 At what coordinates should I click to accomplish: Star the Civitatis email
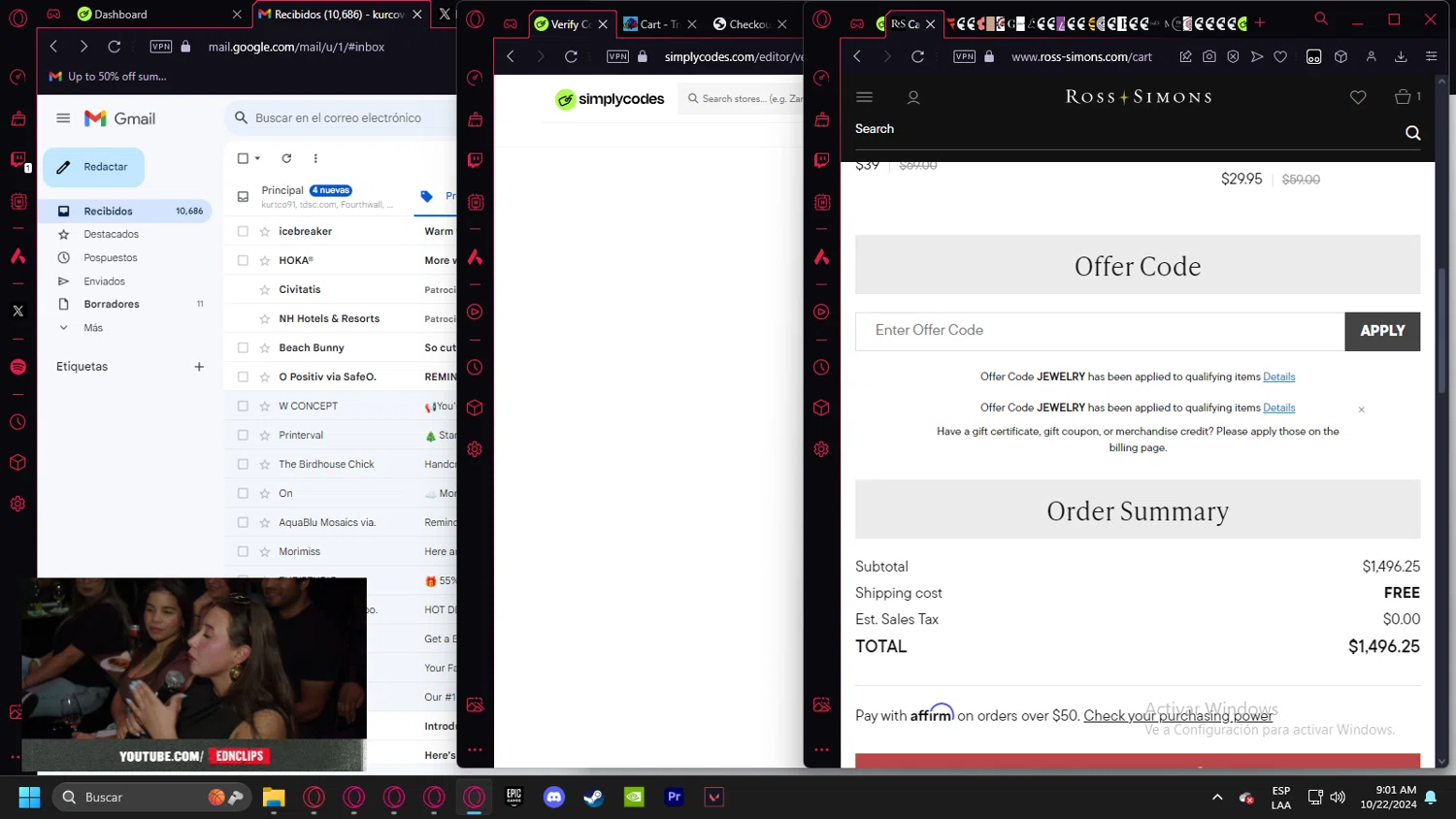point(264,289)
